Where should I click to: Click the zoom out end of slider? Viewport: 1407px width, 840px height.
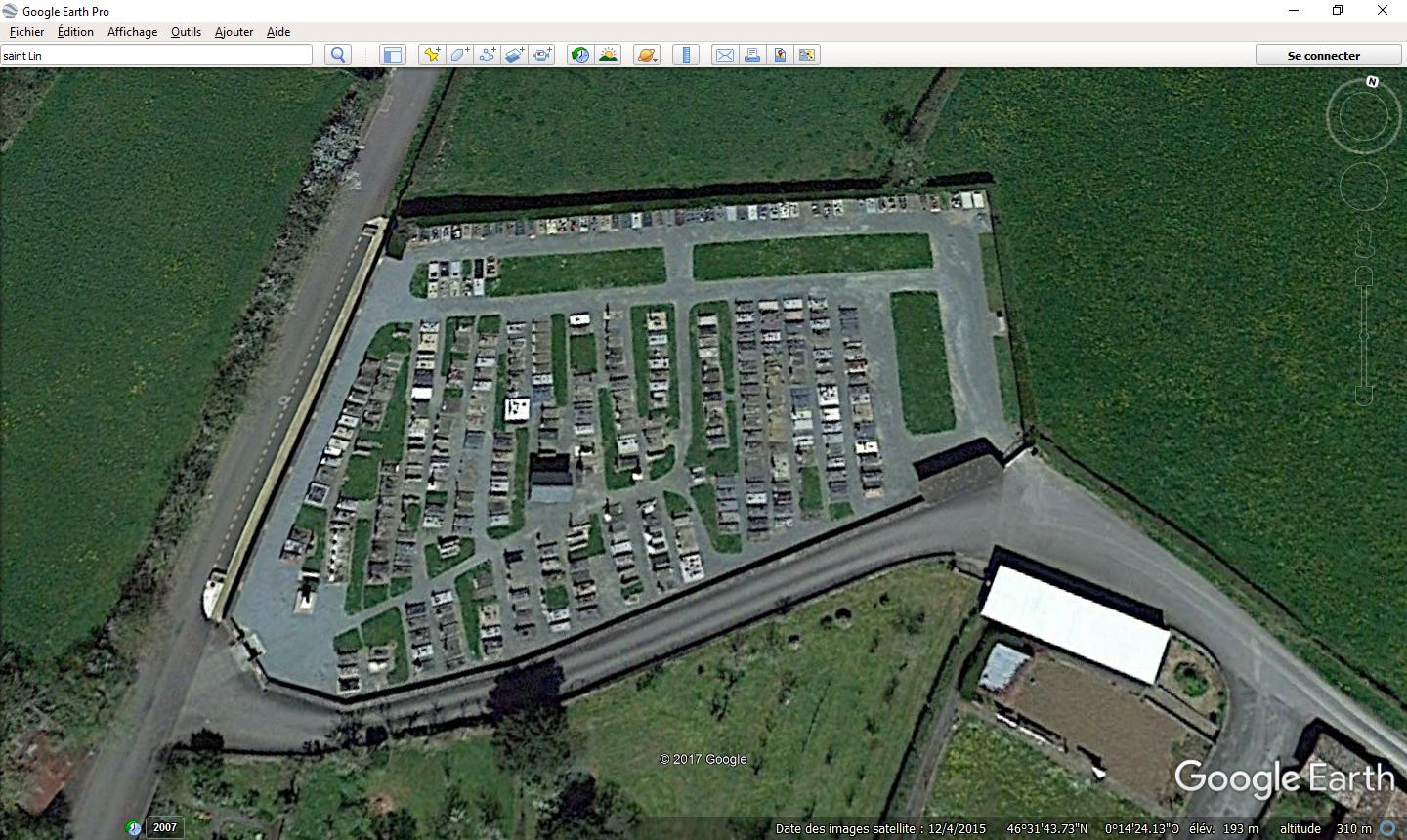point(1364,395)
